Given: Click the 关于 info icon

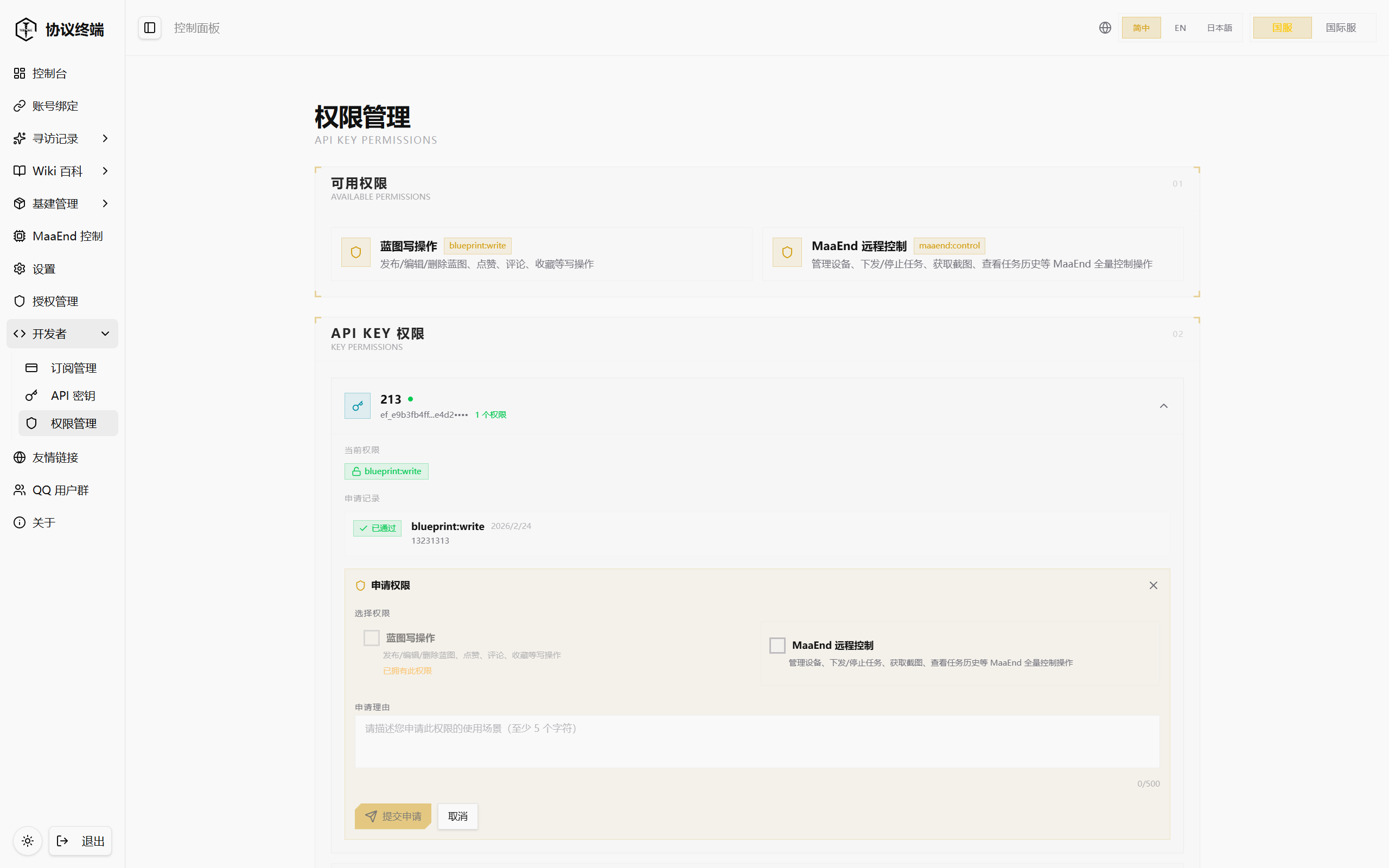Looking at the screenshot, I should pos(20,522).
